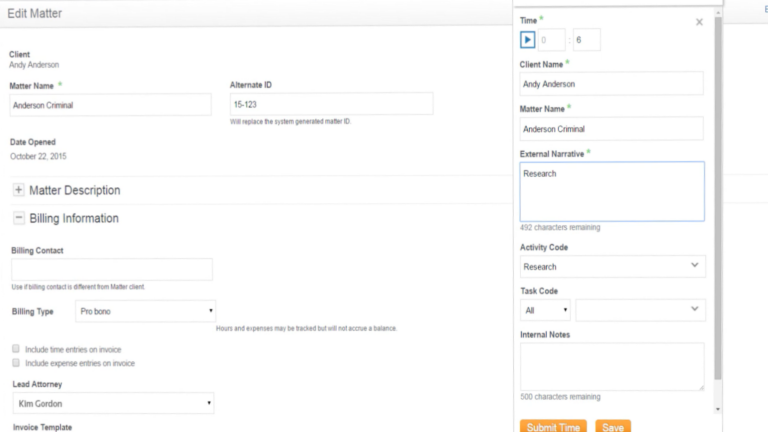Click the Billing Contact input field
The width and height of the screenshot is (768, 432).
coord(112,269)
